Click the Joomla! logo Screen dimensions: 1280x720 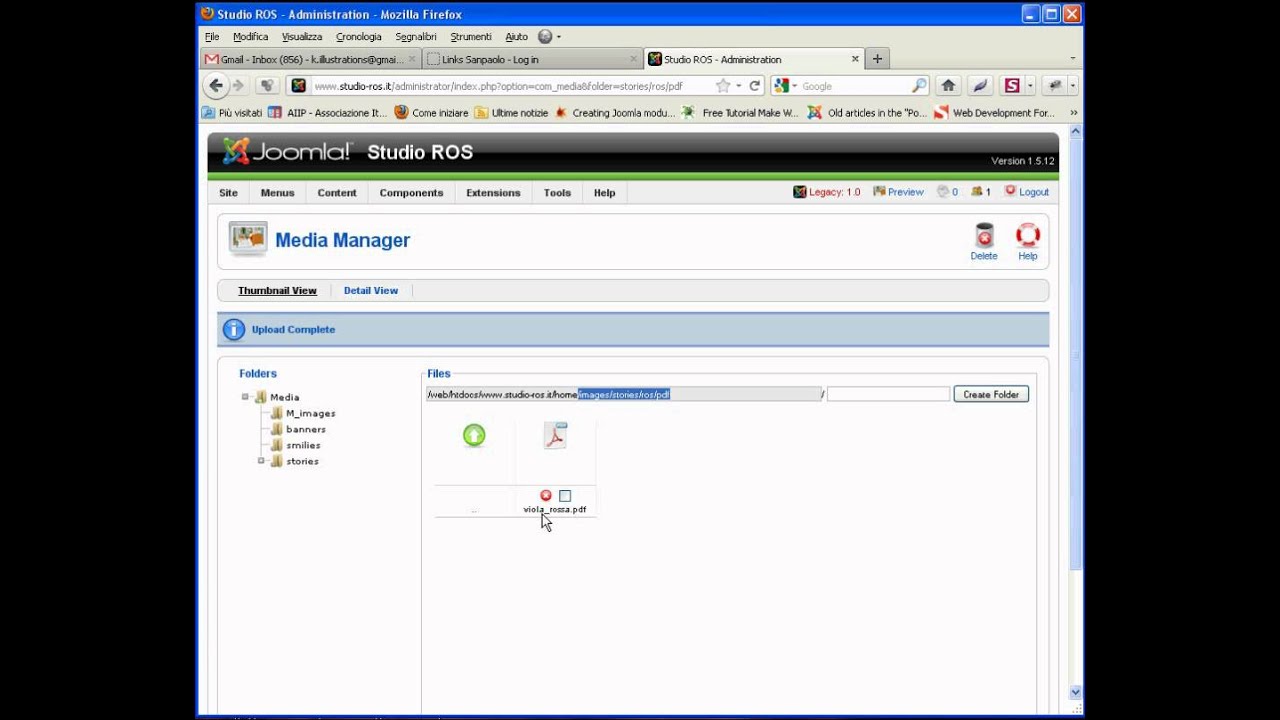[x=287, y=152]
